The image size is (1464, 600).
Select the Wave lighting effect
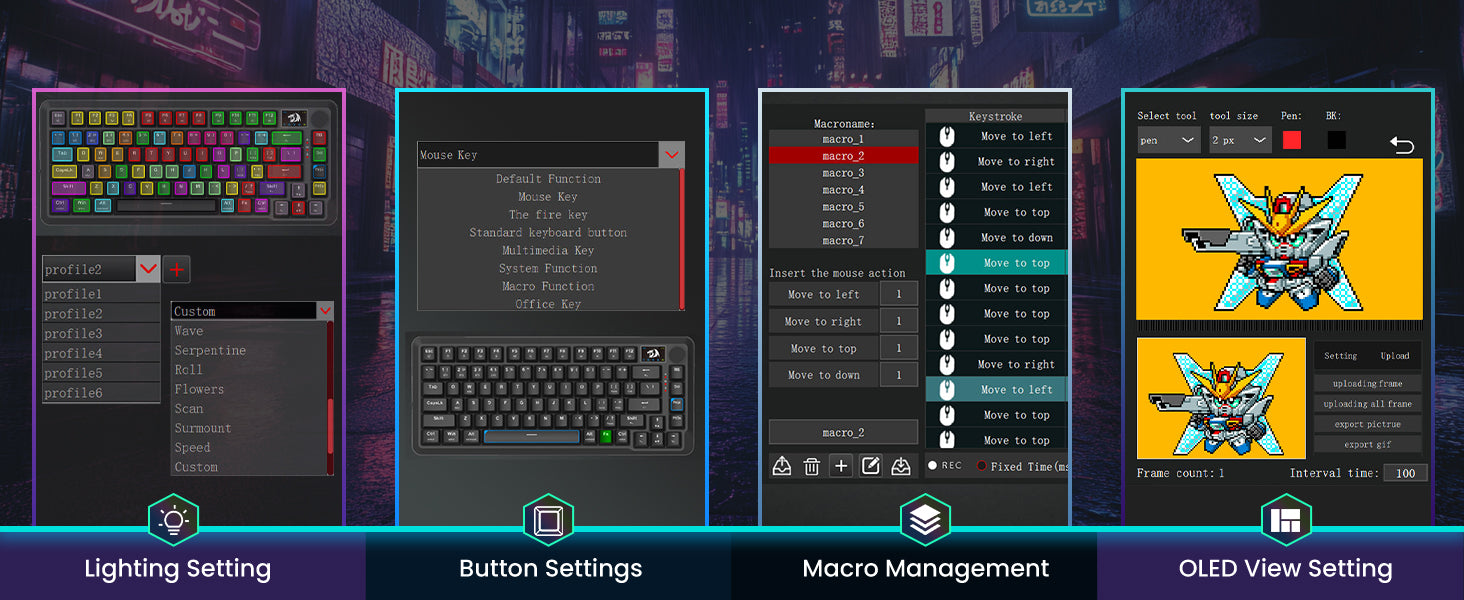[x=189, y=331]
